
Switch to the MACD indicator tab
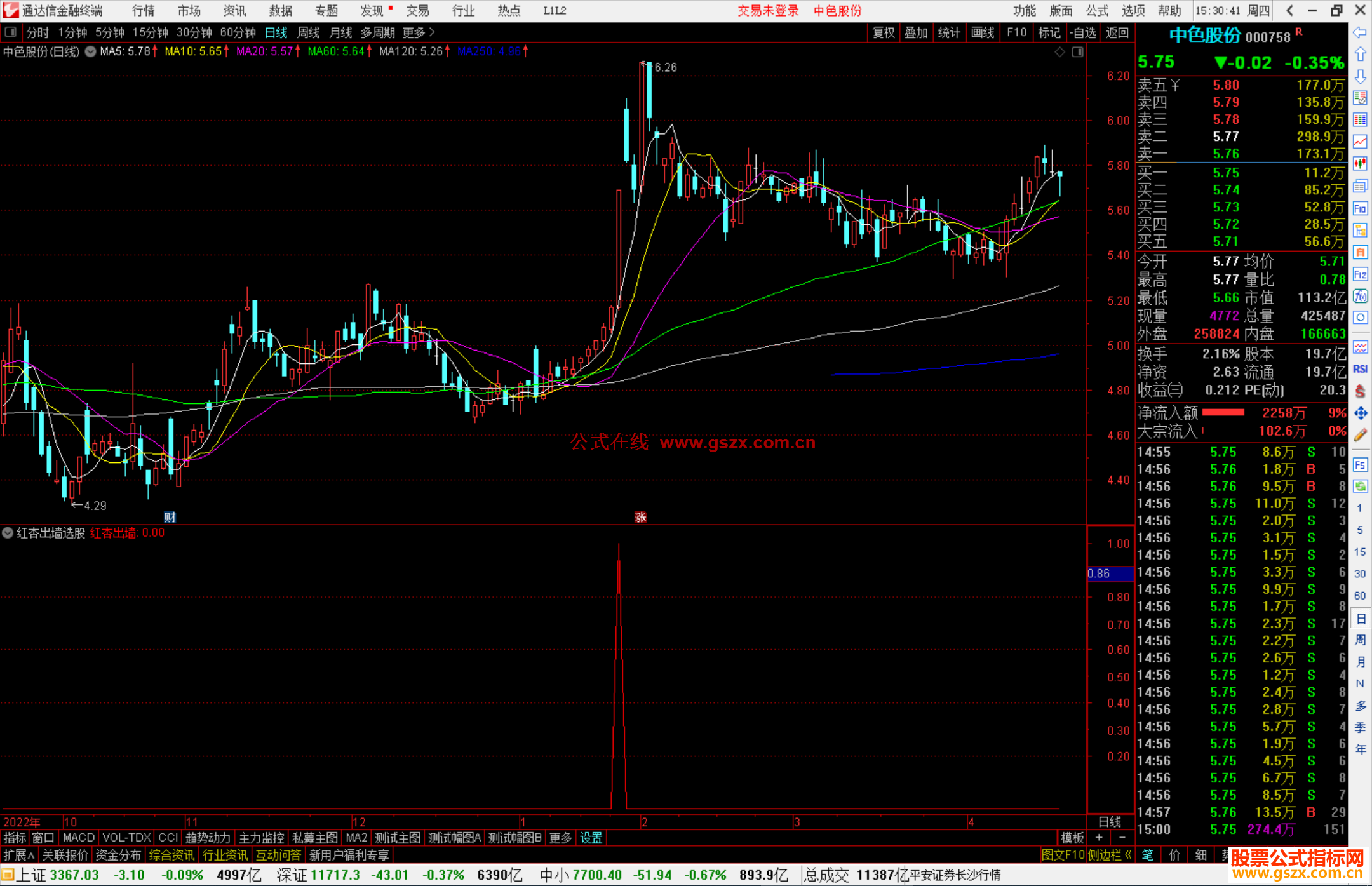click(78, 838)
